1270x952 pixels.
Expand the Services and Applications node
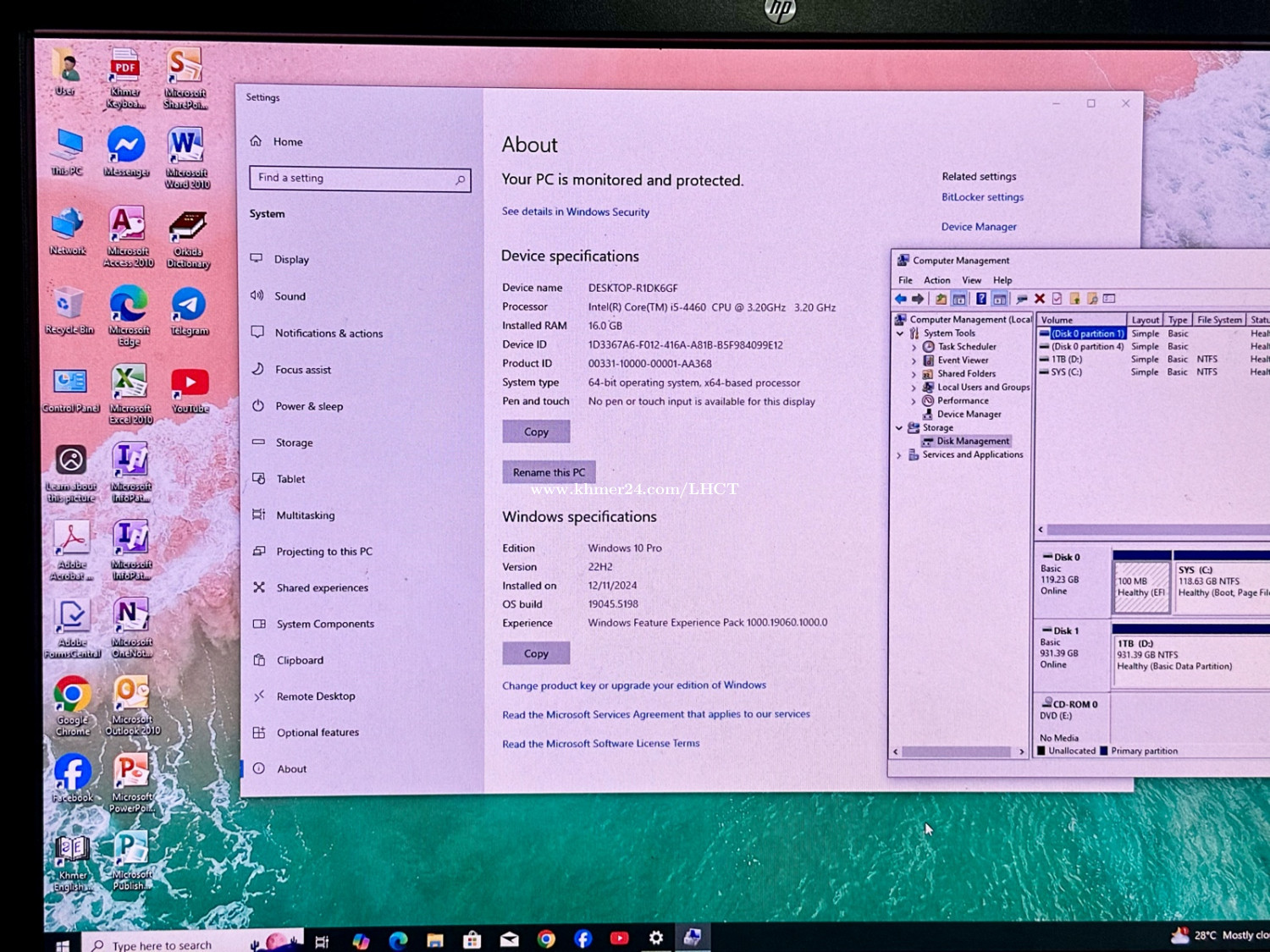tap(899, 455)
